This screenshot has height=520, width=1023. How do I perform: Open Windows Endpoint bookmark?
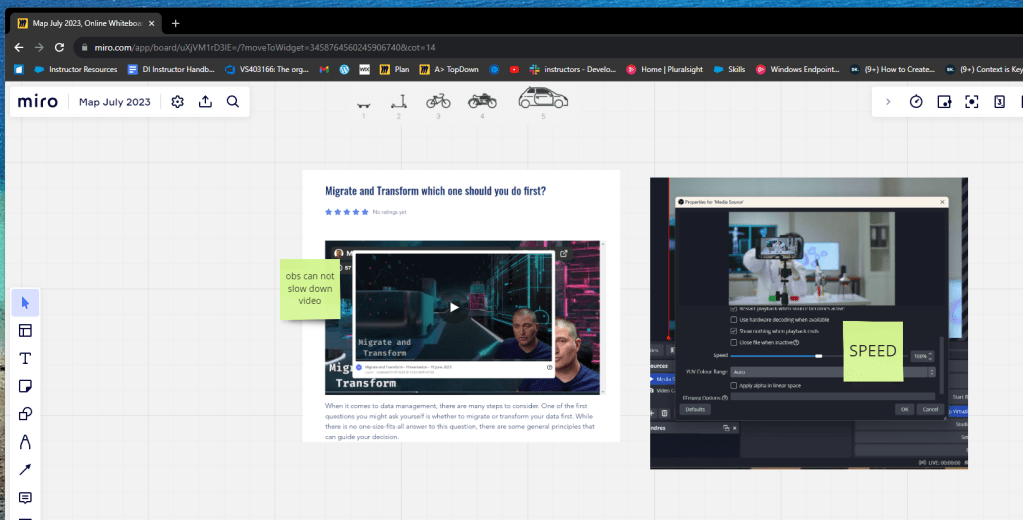coord(797,69)
